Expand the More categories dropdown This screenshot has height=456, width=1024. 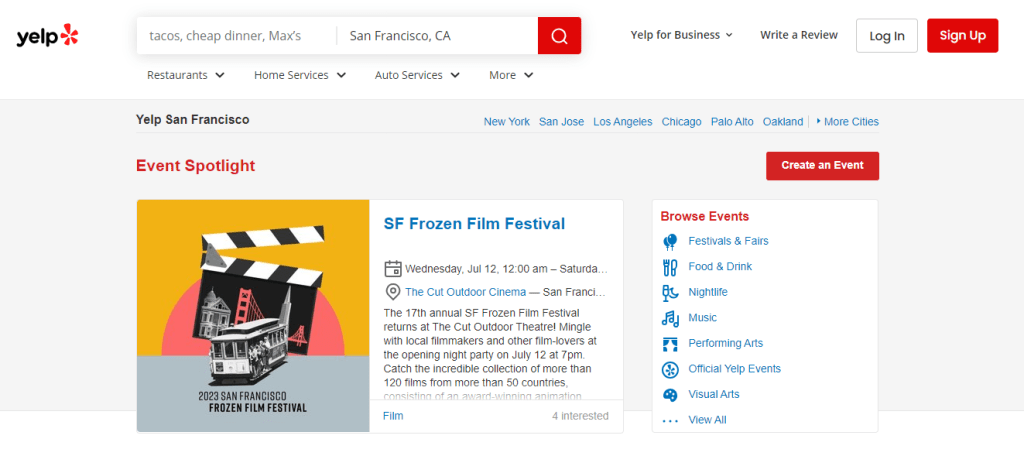coord(511,75)
